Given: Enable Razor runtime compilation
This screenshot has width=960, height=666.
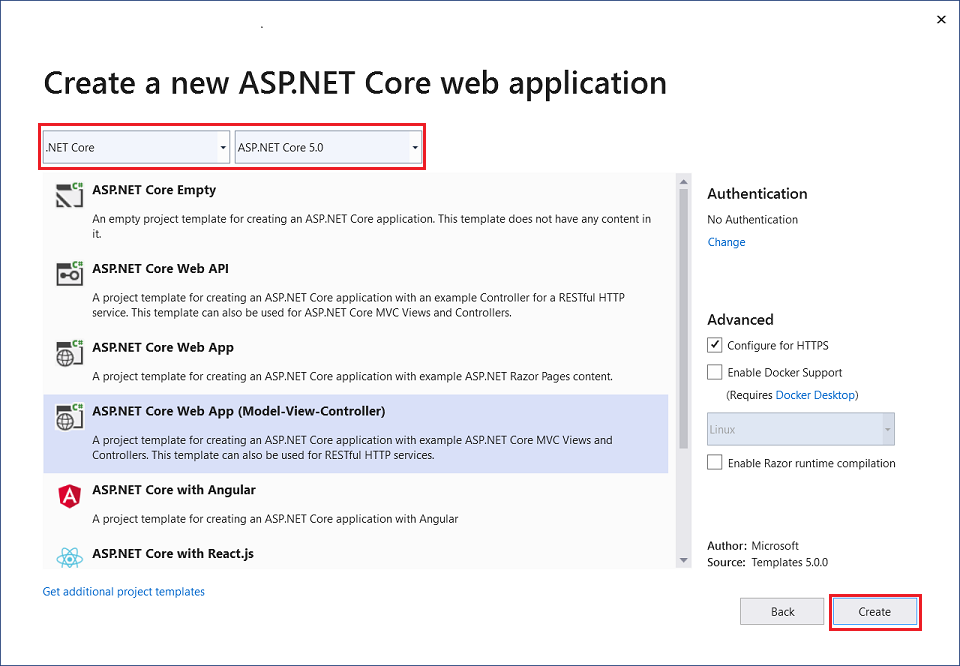Looking at the screenshot, I should click(715, 463).
